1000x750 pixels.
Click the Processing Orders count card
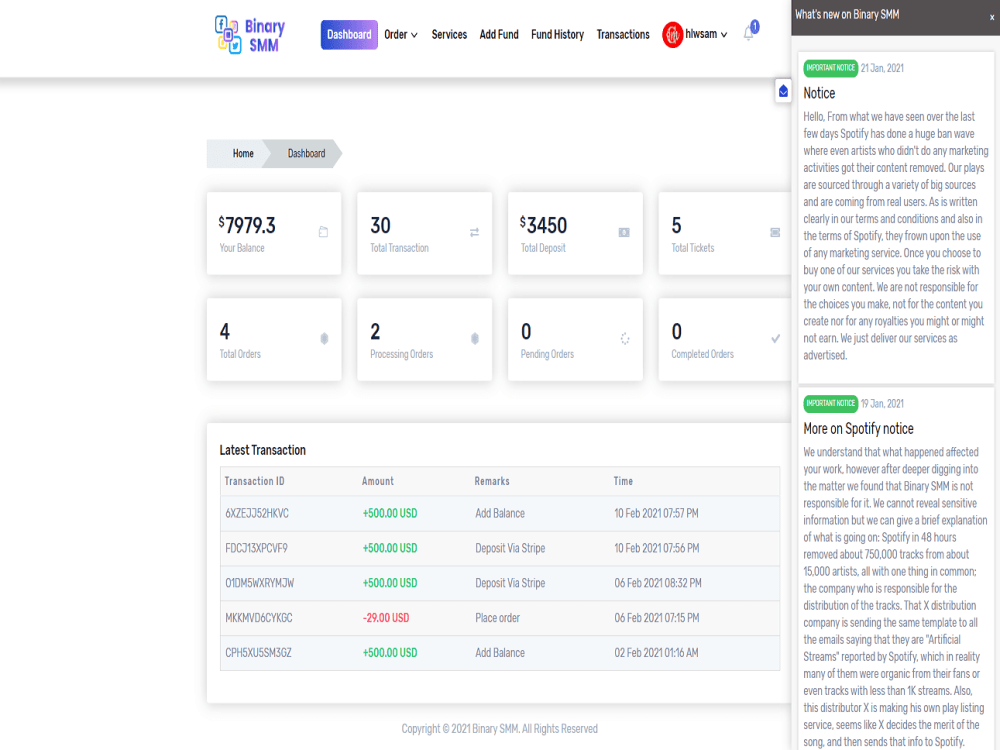point(425,339)
